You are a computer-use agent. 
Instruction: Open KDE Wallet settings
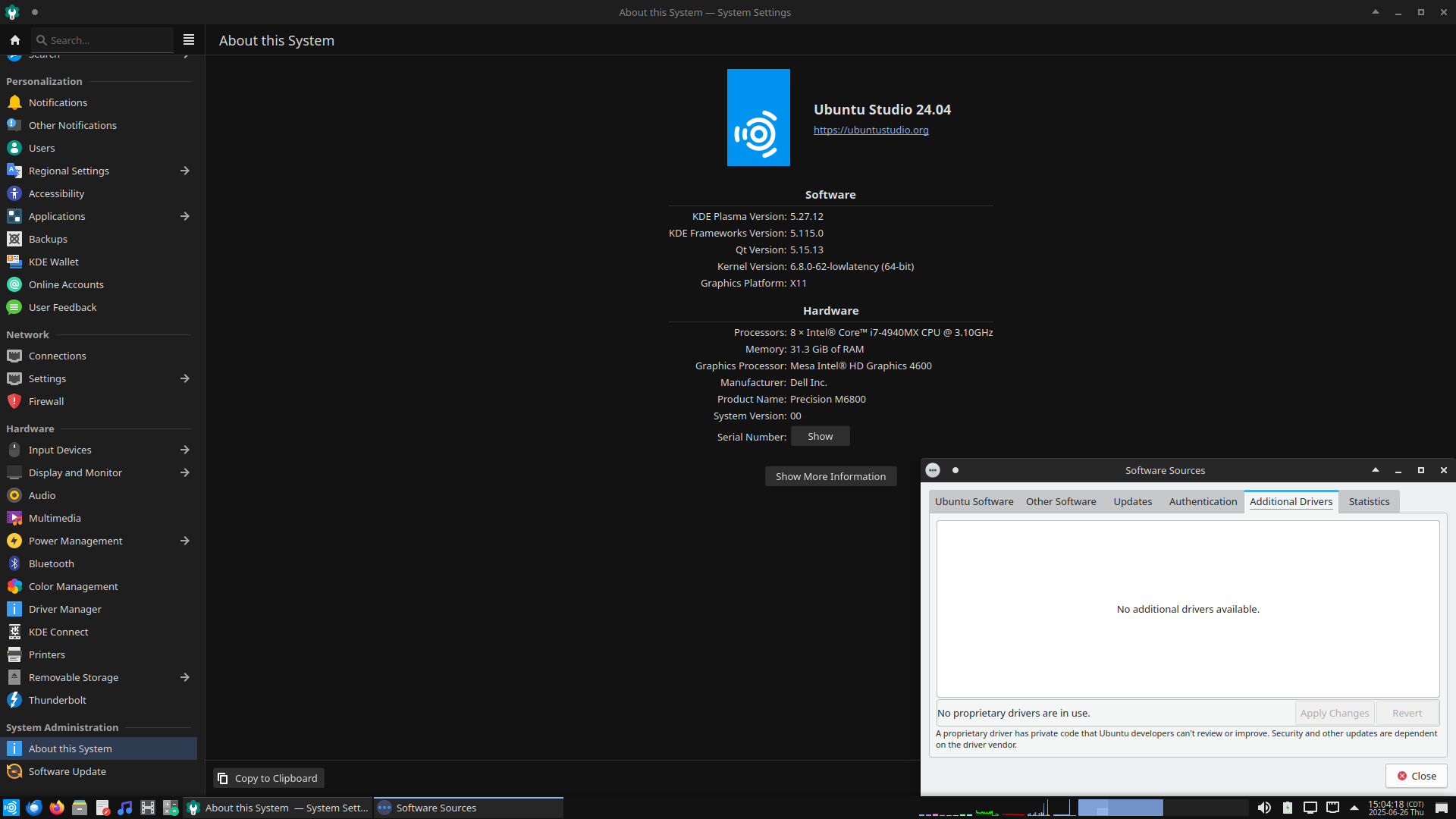click(x=99, y=262)
